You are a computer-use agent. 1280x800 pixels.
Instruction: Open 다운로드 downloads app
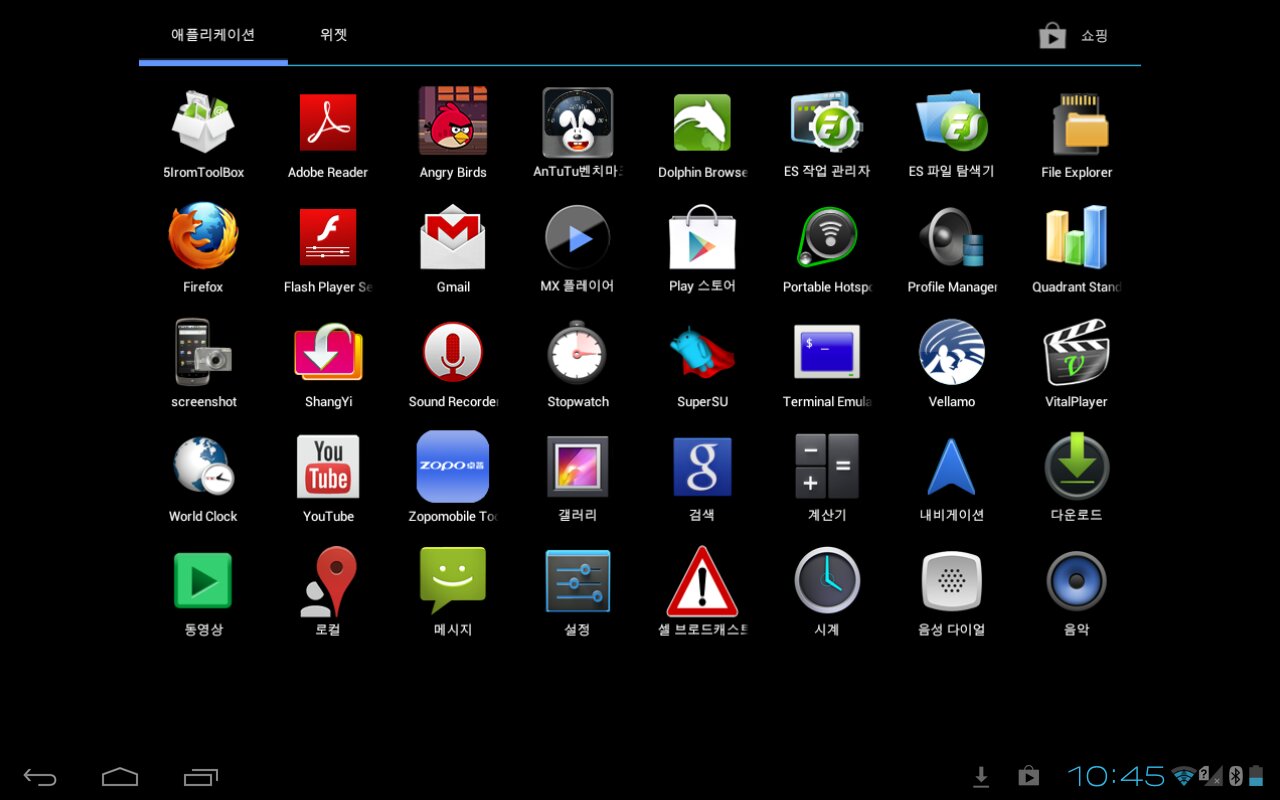click(x=1077, y=478)
